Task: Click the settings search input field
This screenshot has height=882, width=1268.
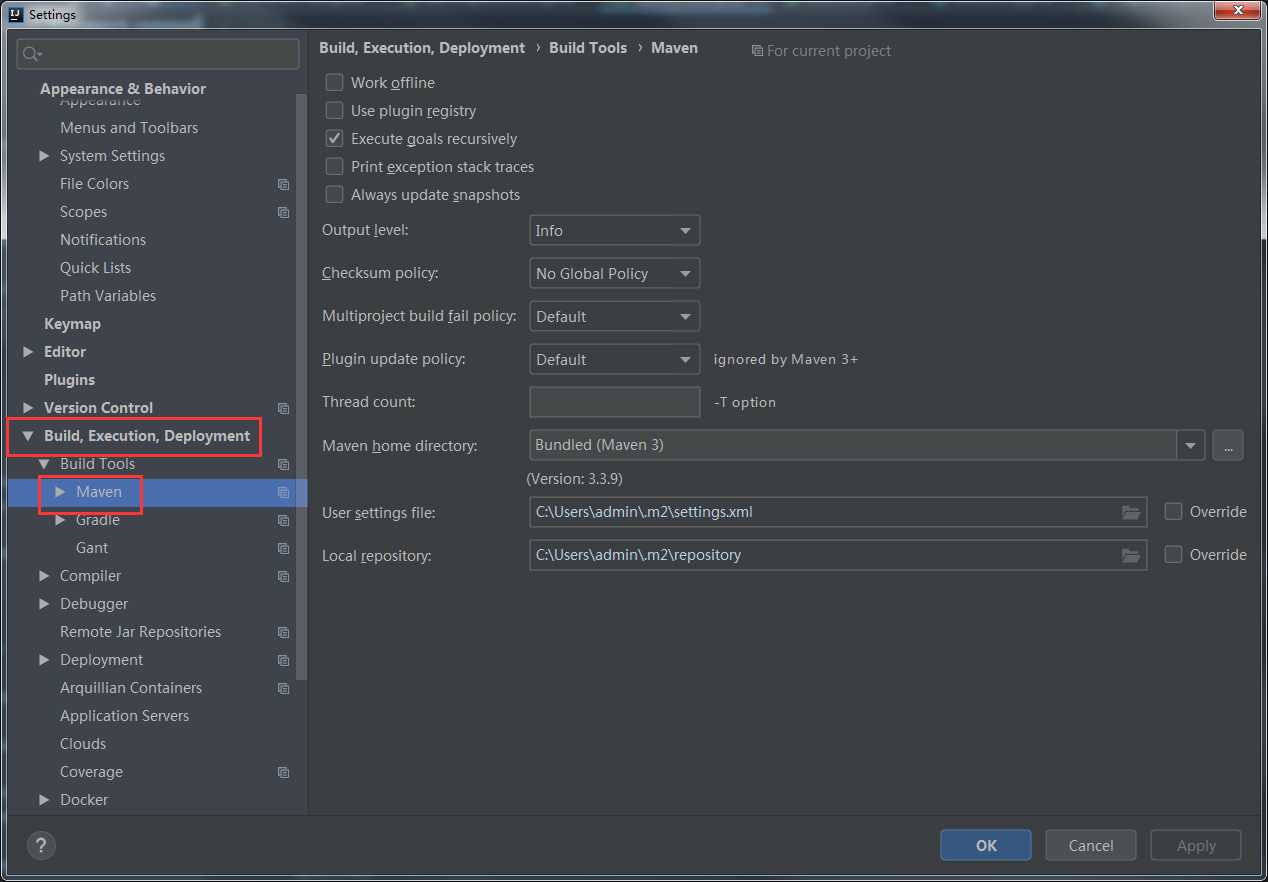Action: (158, 54)
